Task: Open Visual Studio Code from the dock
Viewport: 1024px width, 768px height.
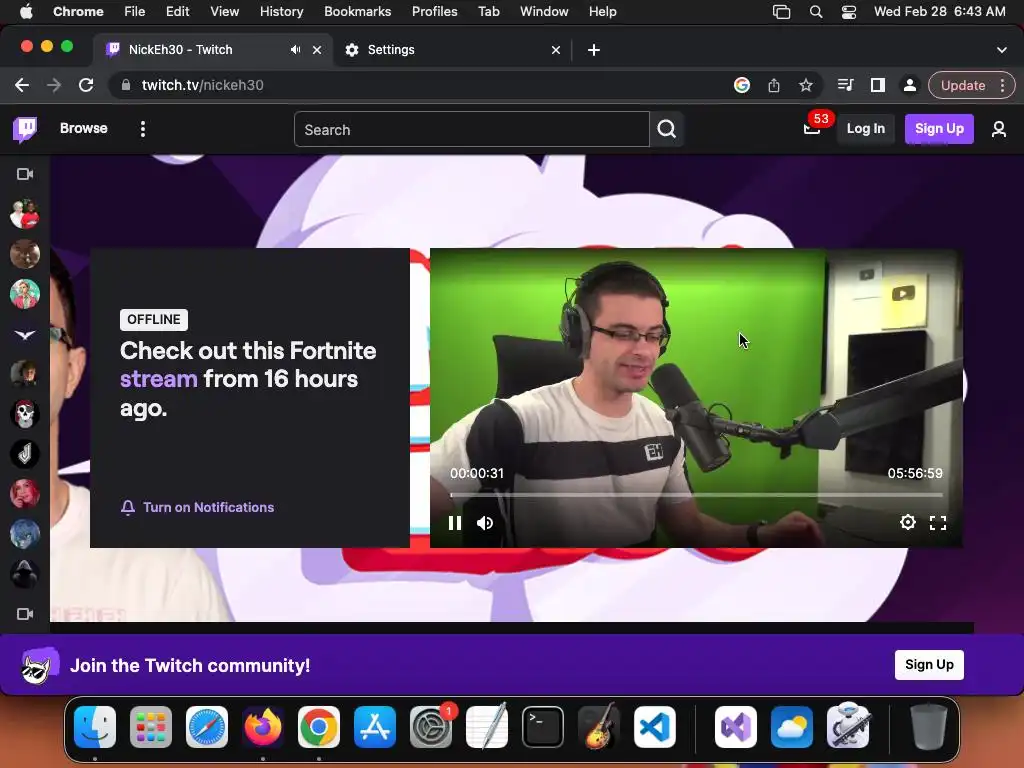Action: point(654,727)
